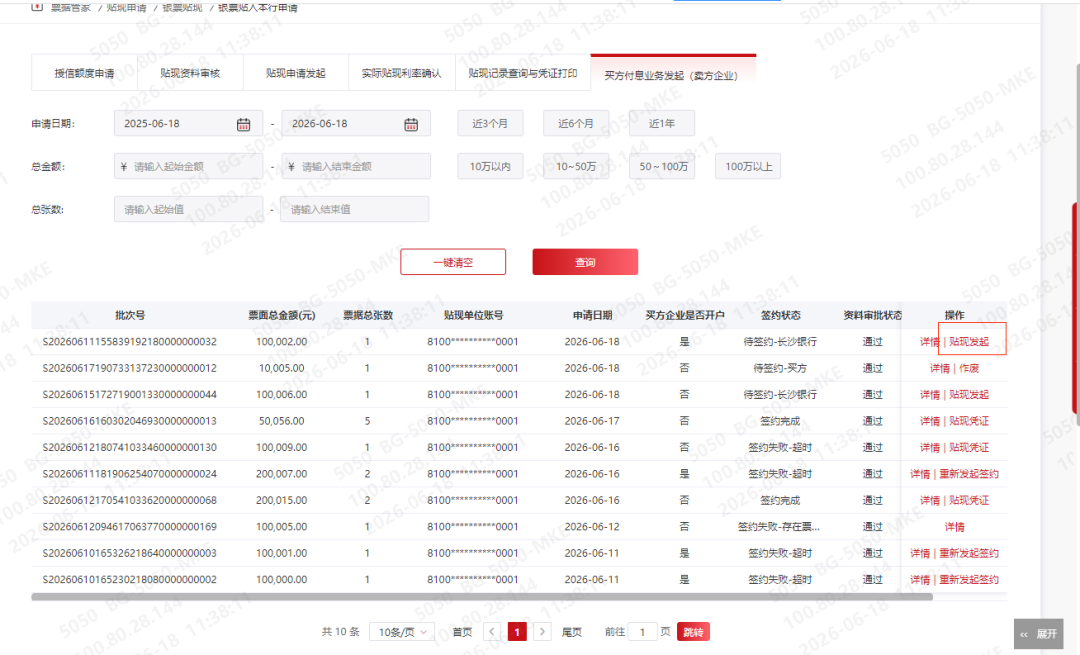Filter amount by 10~50万
1080x655 pixels.
pyautogui.click(x=576, y=166)
